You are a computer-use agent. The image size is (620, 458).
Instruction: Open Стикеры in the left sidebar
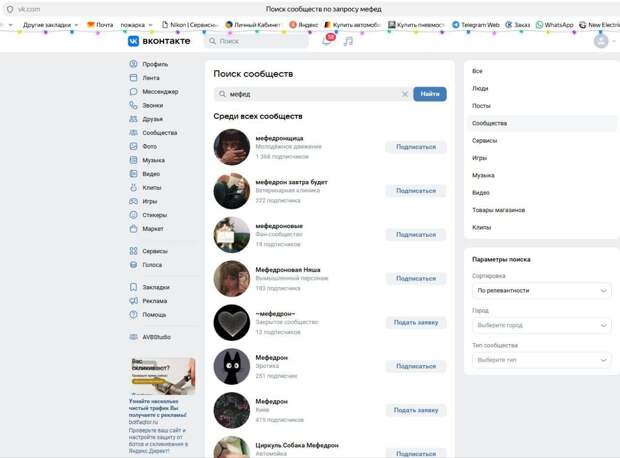[154, 214]
